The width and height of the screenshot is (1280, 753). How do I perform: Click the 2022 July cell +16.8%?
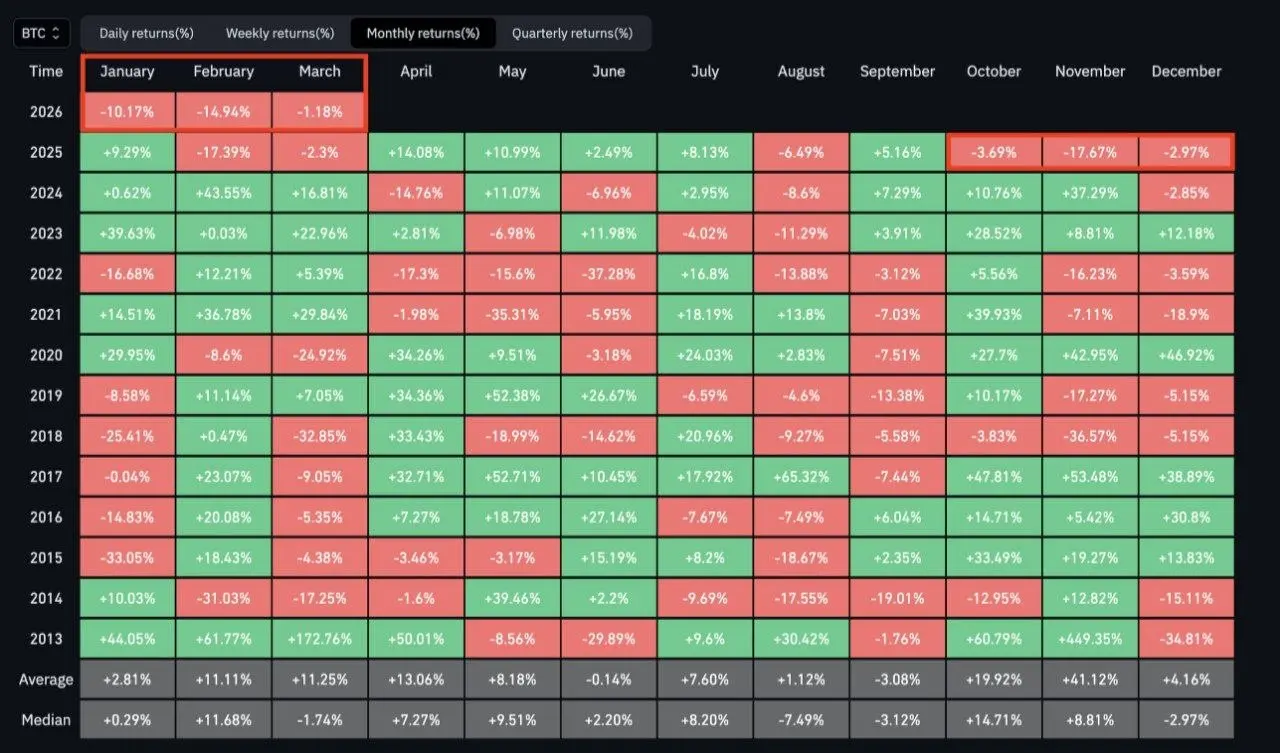coord(704,274)
